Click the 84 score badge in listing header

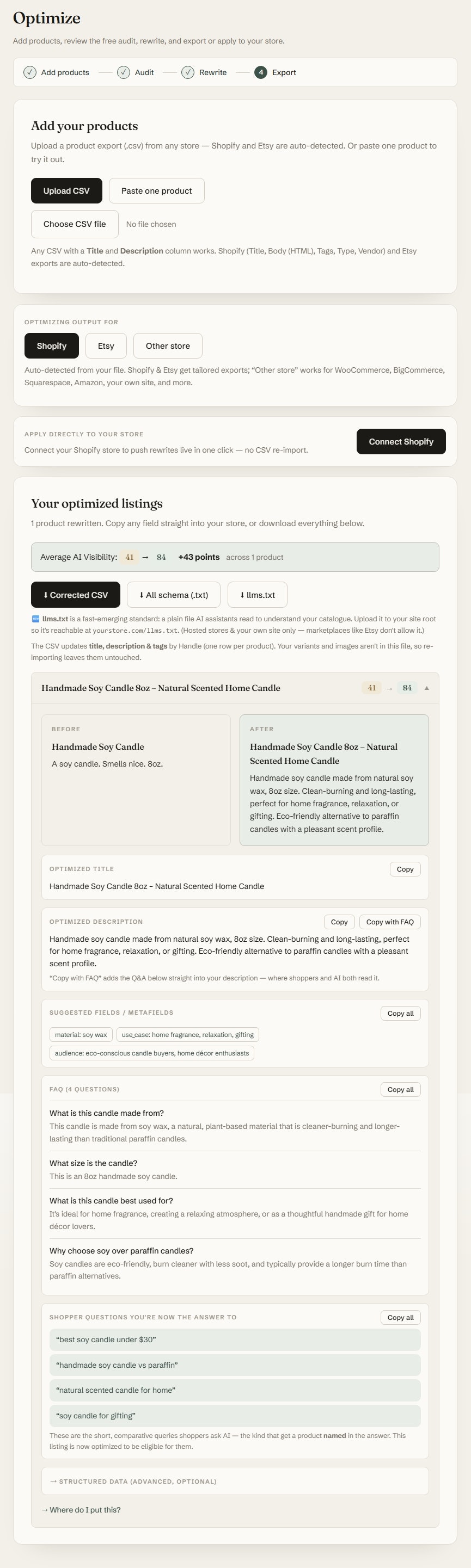click(407, 688)
